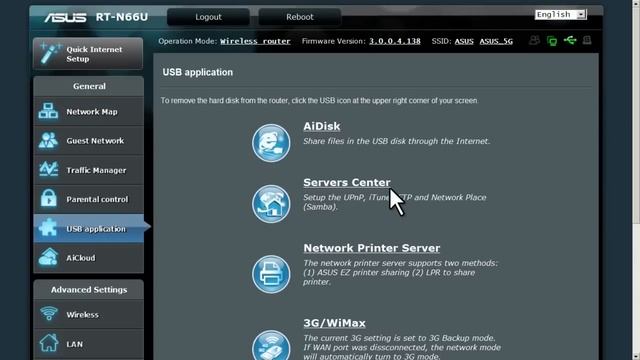The image size is (640, 360).
Task: Click the AiCloud house-cloud icon
Action: [x=48, y=257]
